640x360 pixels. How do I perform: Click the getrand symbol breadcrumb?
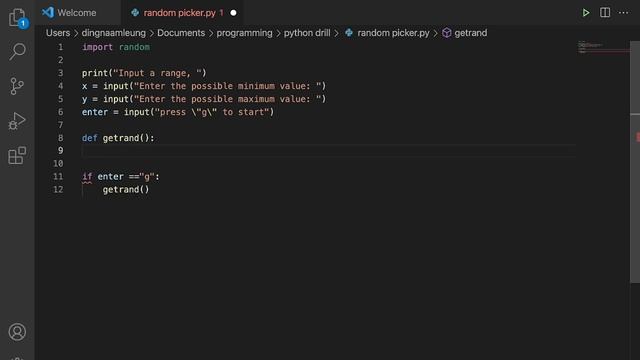point(470,33)
